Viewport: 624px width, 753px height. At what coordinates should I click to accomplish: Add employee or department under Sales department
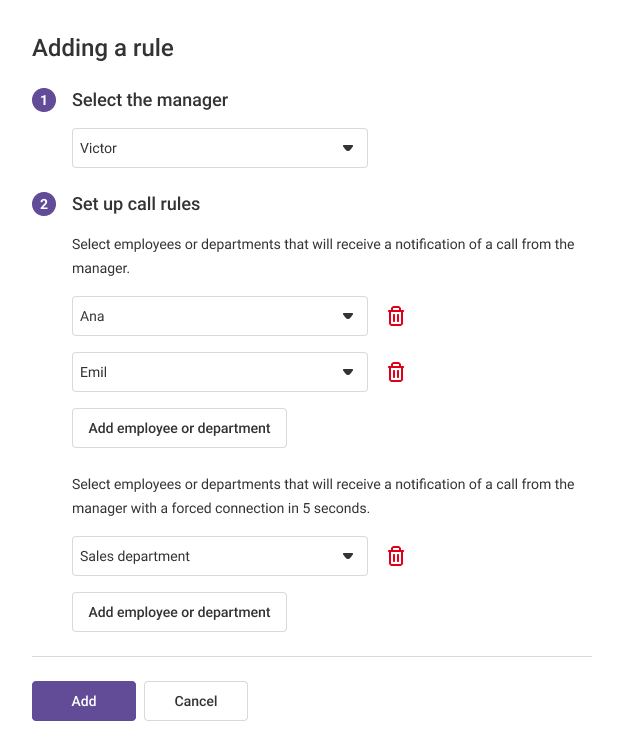179,612
